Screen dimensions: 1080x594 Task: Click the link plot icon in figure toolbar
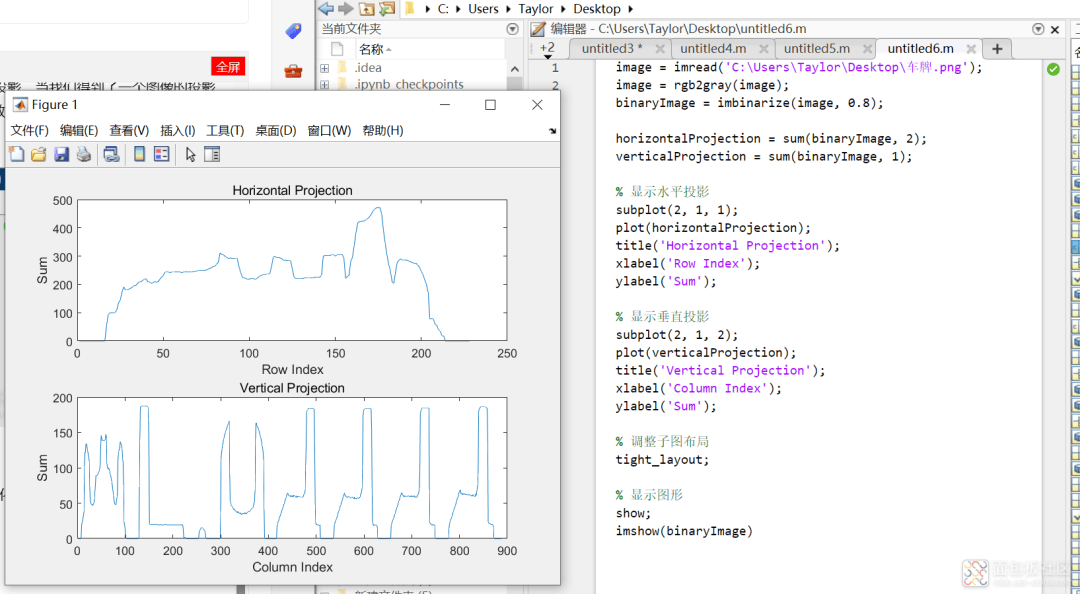tap(111, 154)
